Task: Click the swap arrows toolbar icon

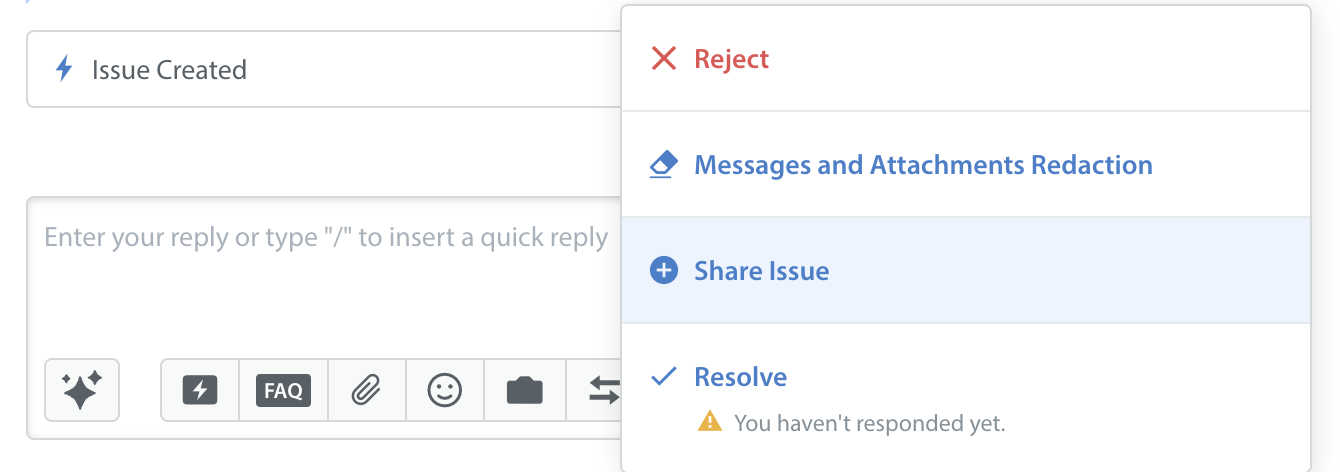Action: click(603, 390)
